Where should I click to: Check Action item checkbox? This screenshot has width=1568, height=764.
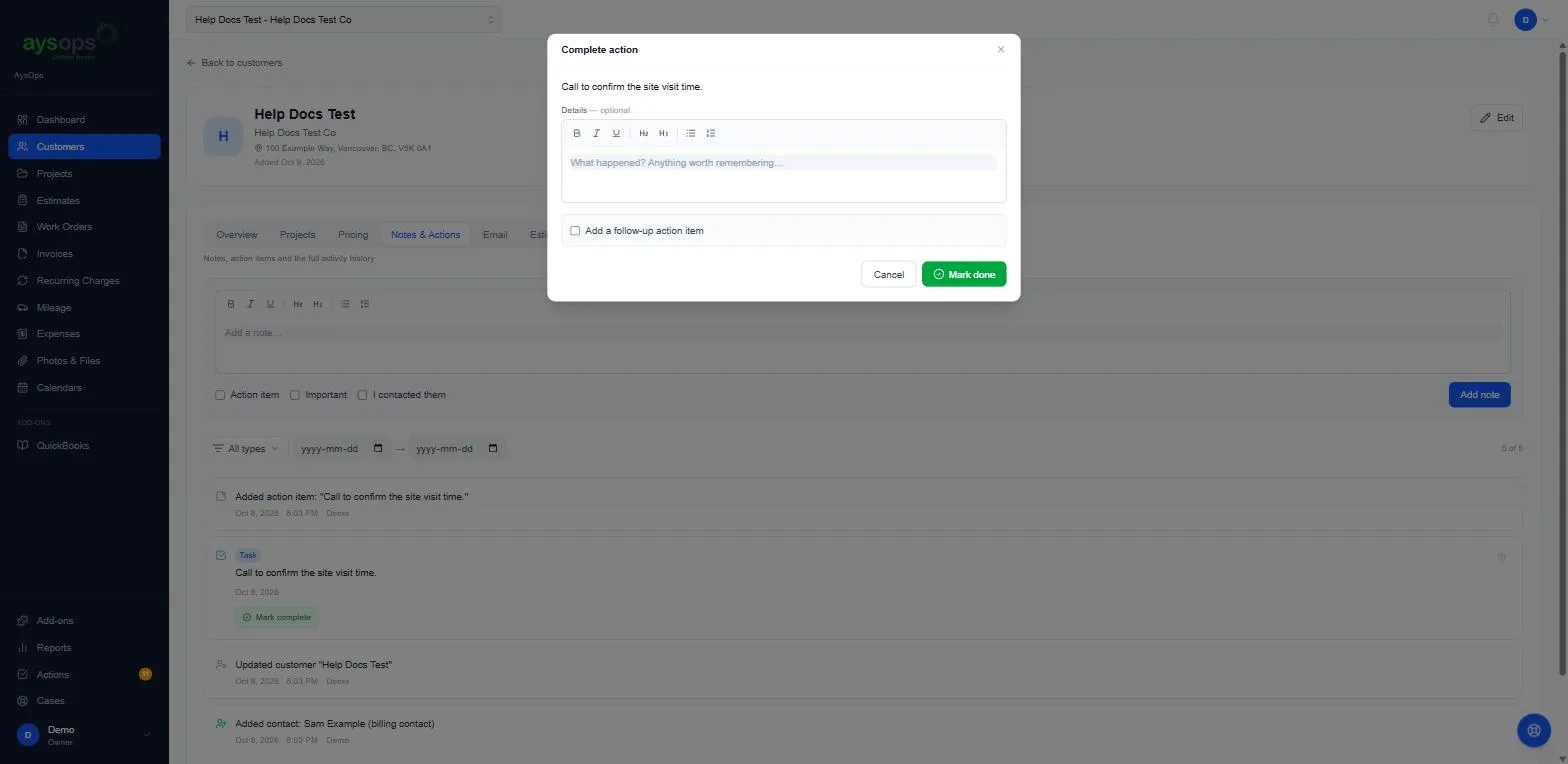220,395
